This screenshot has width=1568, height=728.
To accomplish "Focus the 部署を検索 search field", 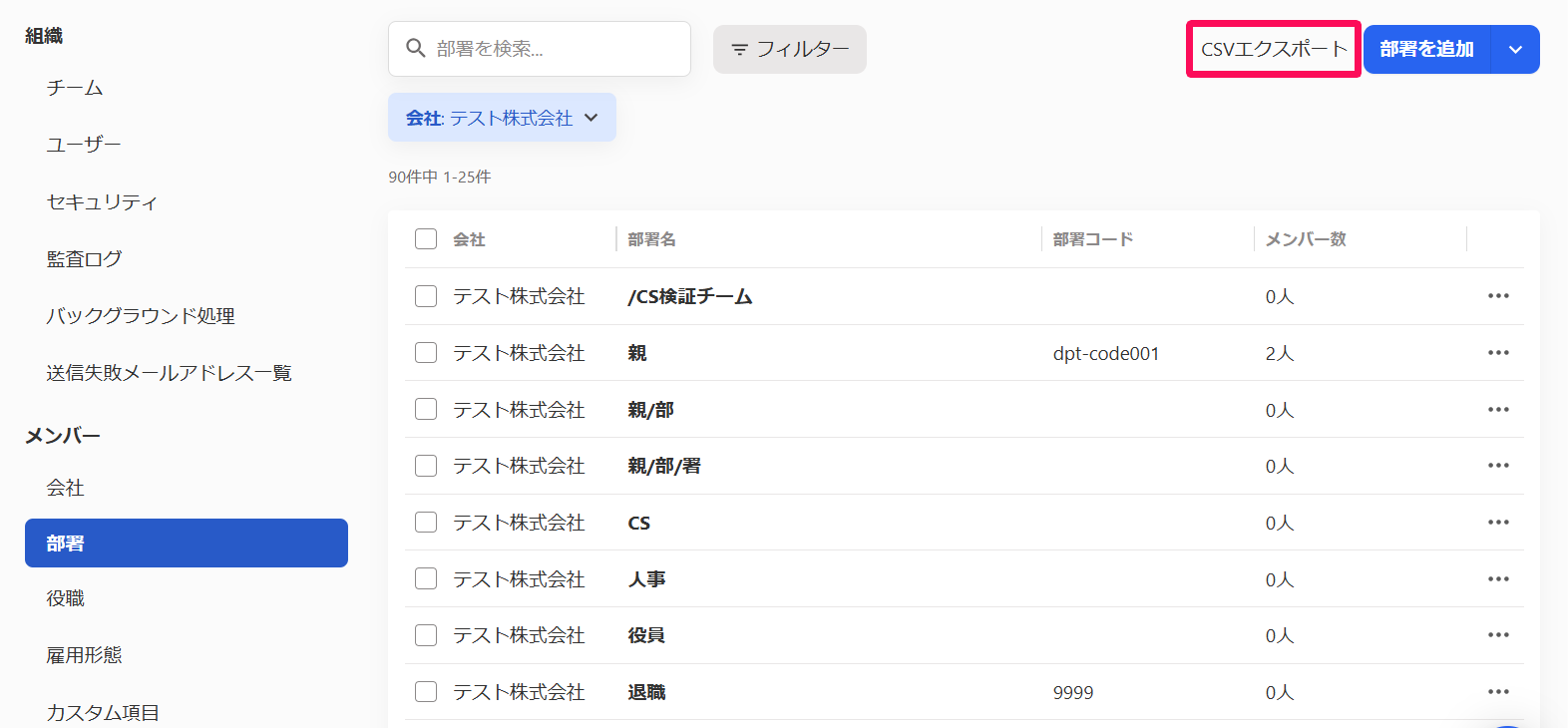I will pyautogui.click(x=540, y=49).
